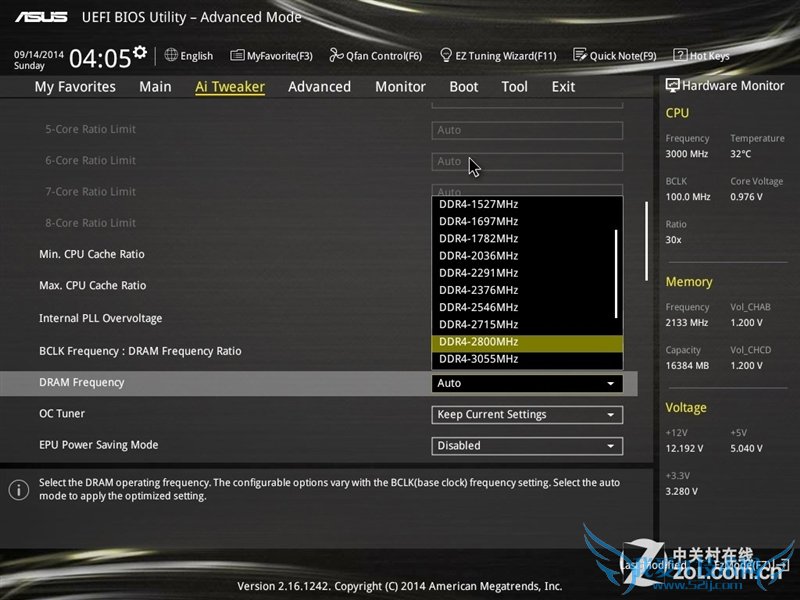Open the Monitor tab
Viewport: 800px width, 600px height.
tap(400, 87)
